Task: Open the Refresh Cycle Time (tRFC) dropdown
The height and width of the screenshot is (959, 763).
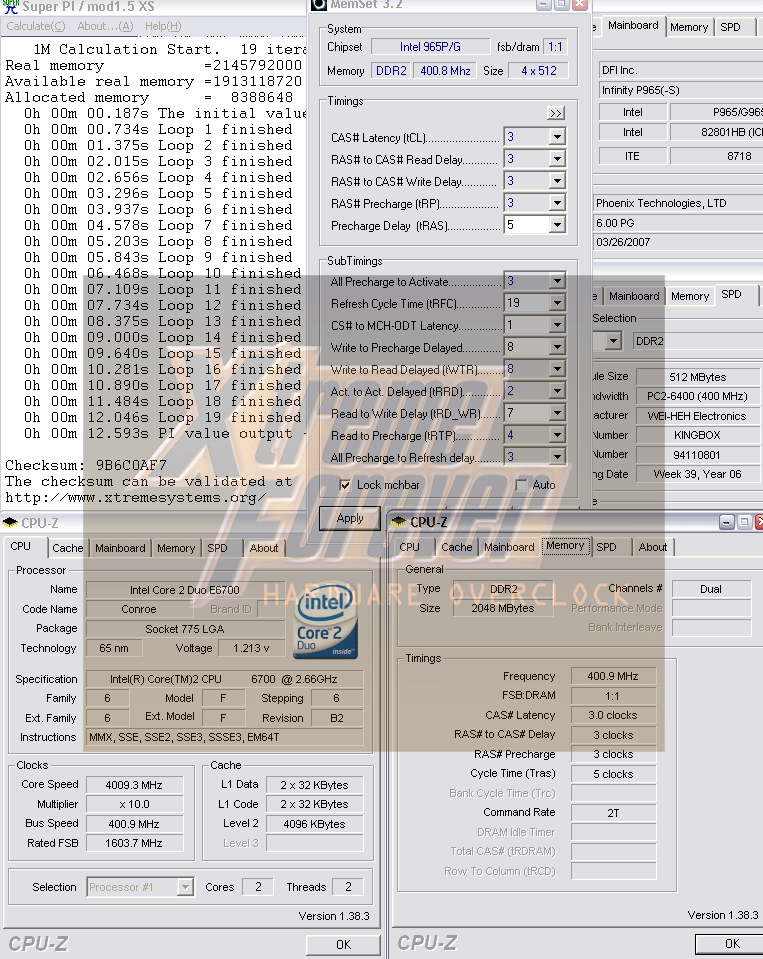Action: click(557, 303)
